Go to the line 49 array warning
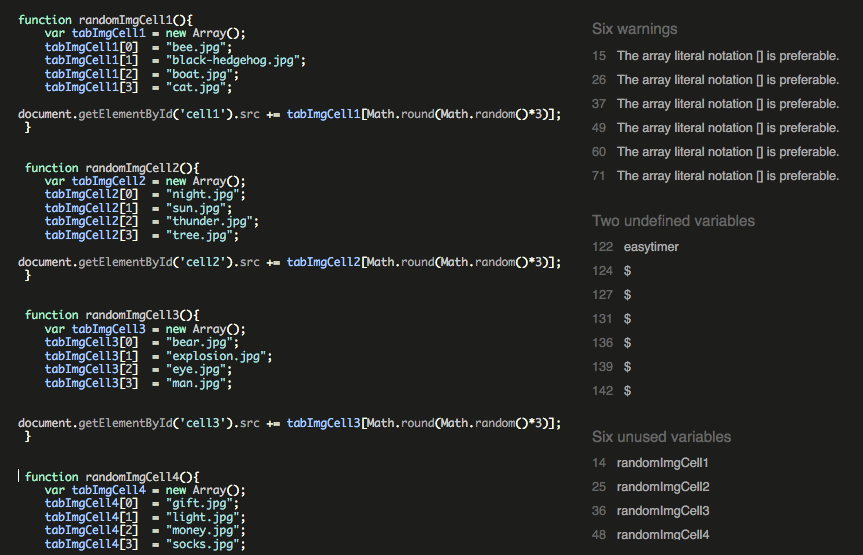The height and width of the screenshot is (555, 863). pyautogui.click(x=715, y=128)
